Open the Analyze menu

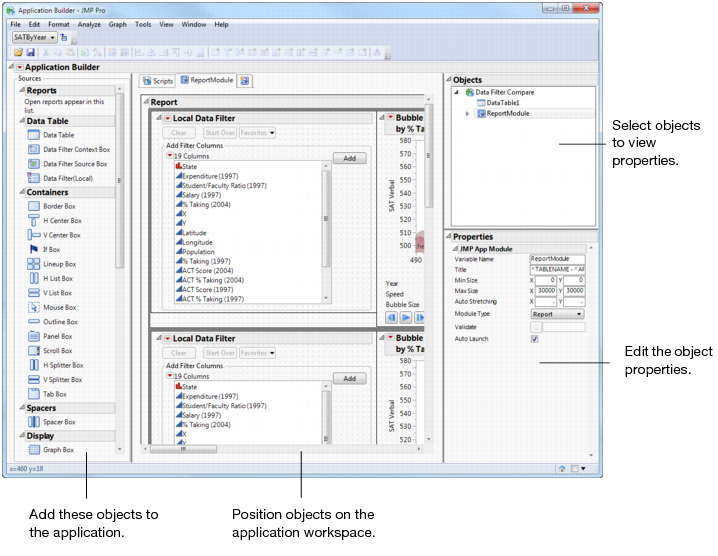[88, 24]
